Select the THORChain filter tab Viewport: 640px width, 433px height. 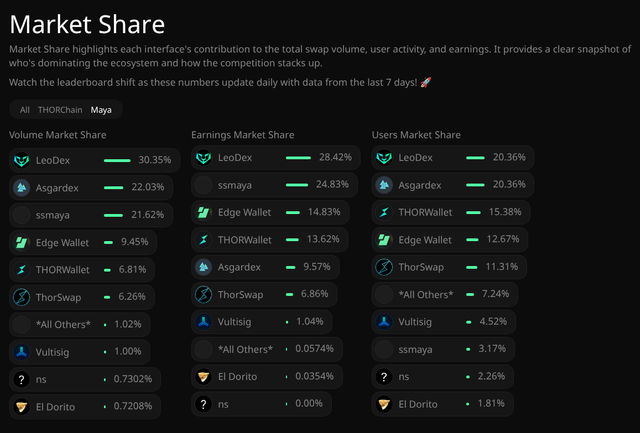point(60,110)
